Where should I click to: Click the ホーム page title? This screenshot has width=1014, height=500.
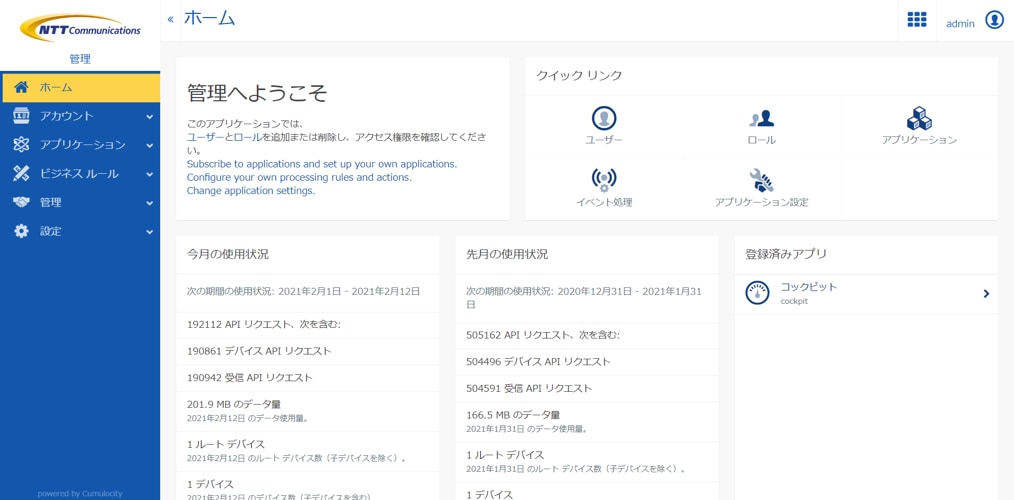click(x=209, y=18)
